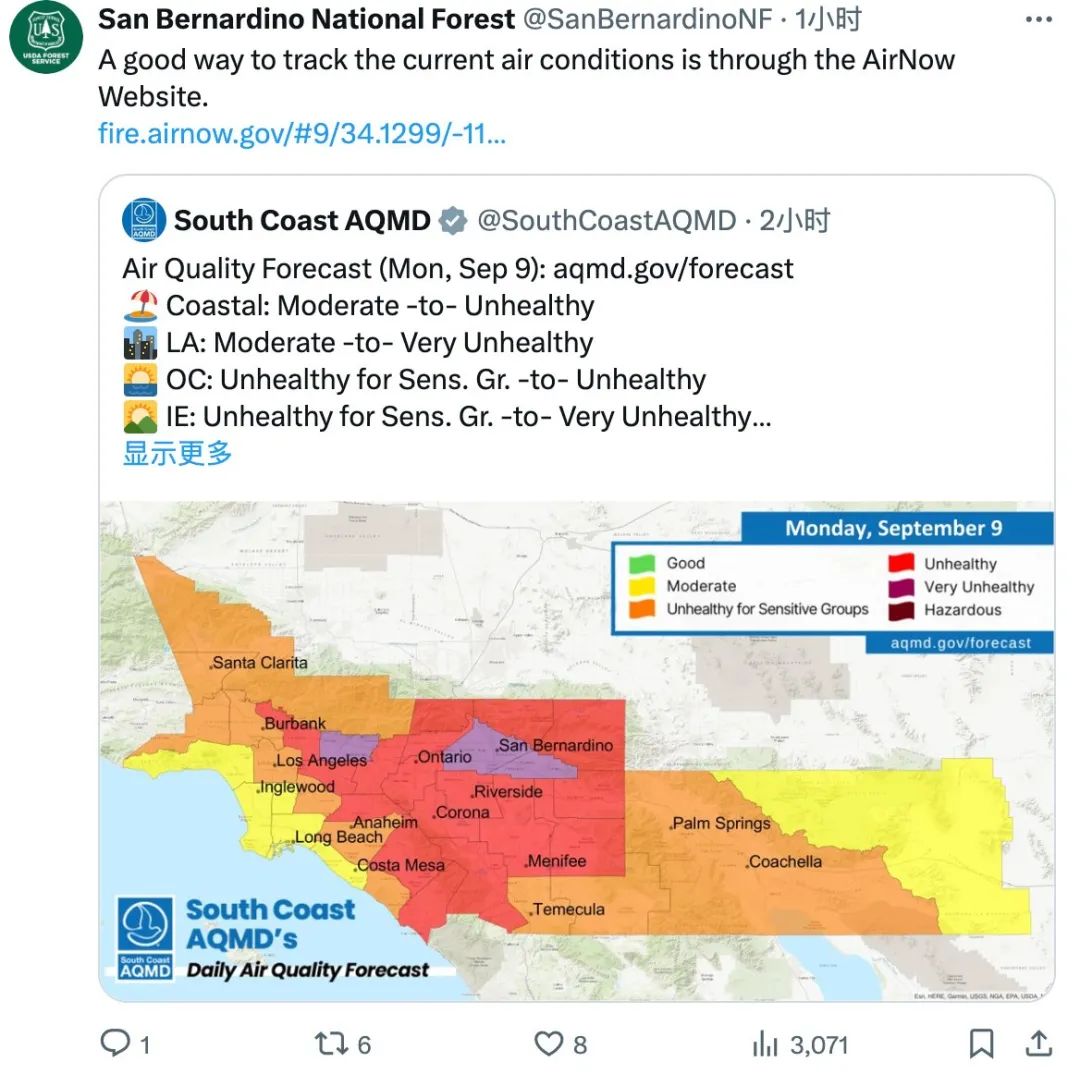Expand quoted tweet via 显示更多

click(x=177, y=453)
